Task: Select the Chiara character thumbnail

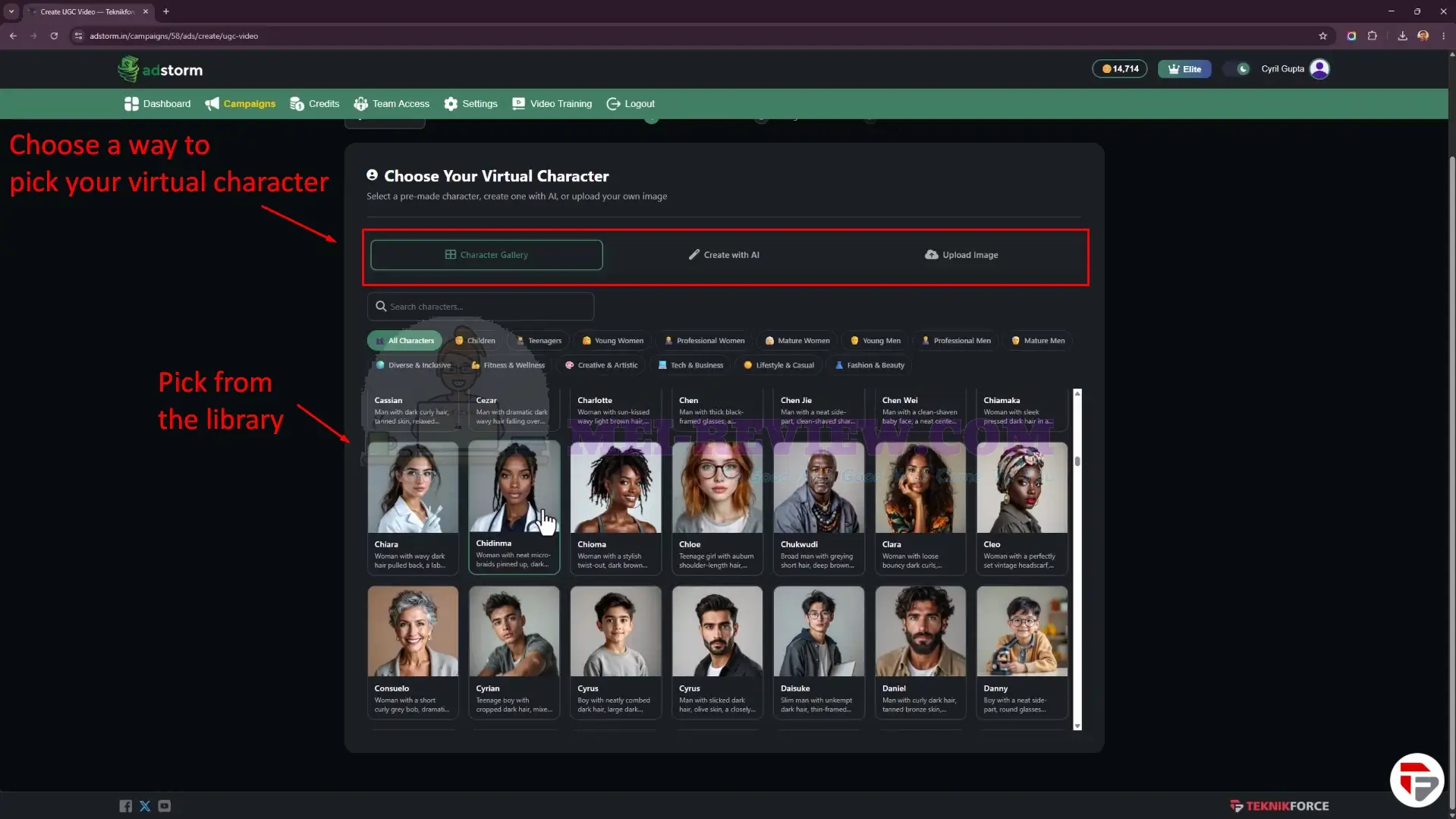Action: click(x=413, y=487)
